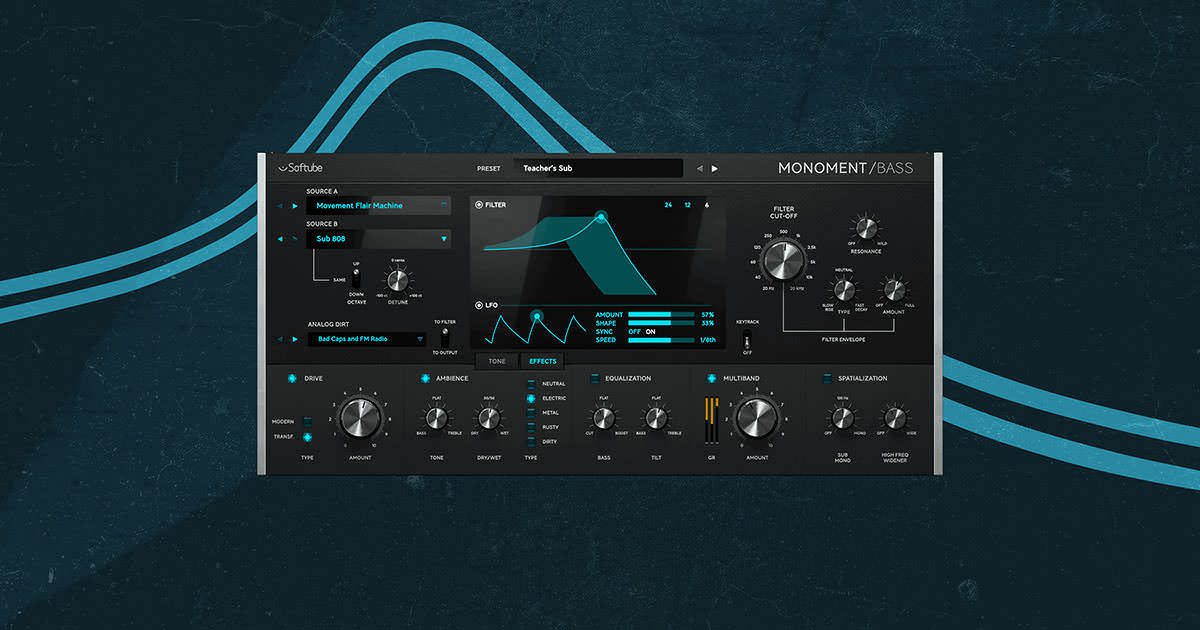Set LFO Sync to ON
Viewport: 1200px width, 630px height.
point(651,332)
